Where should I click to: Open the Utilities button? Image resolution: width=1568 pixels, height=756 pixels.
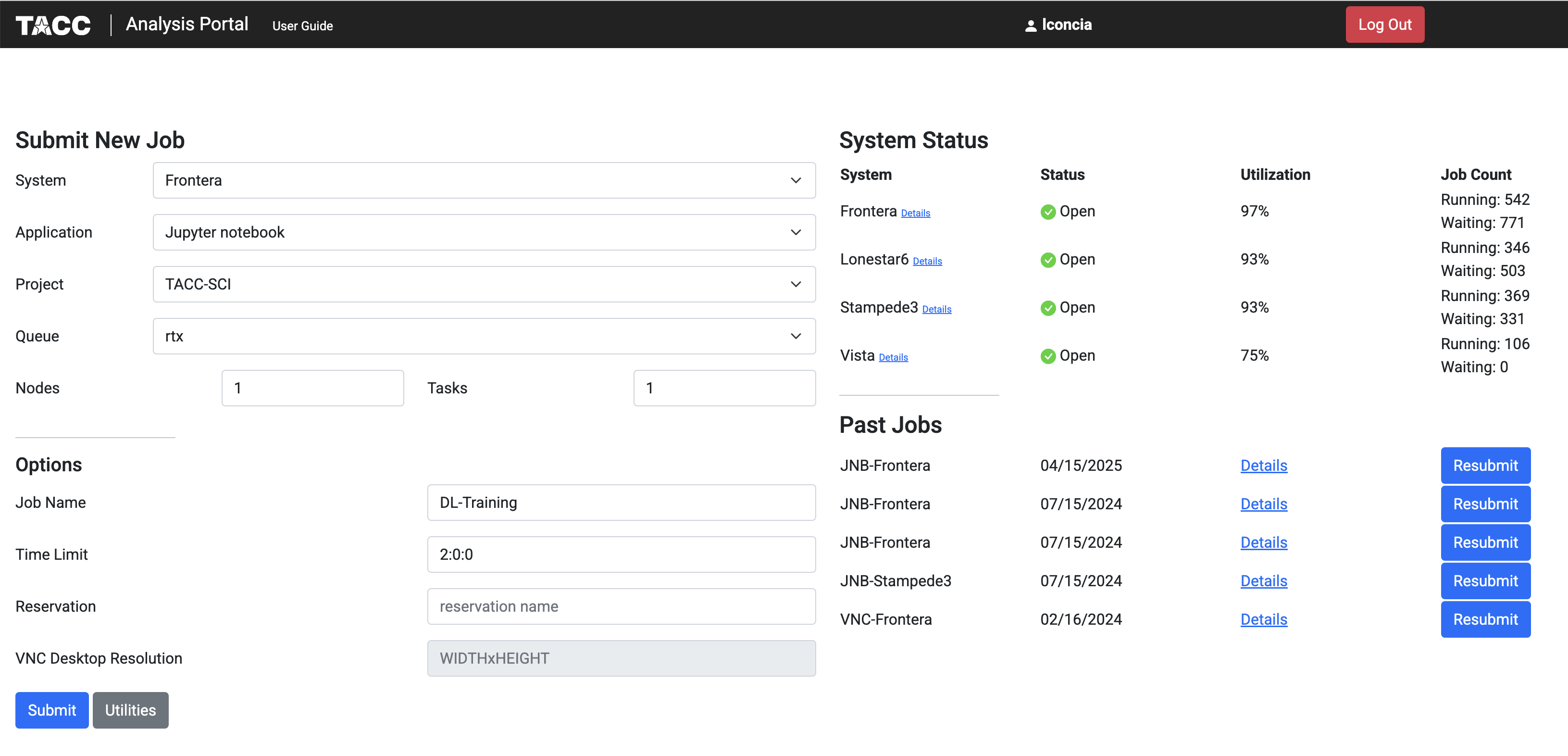point(130,710)
